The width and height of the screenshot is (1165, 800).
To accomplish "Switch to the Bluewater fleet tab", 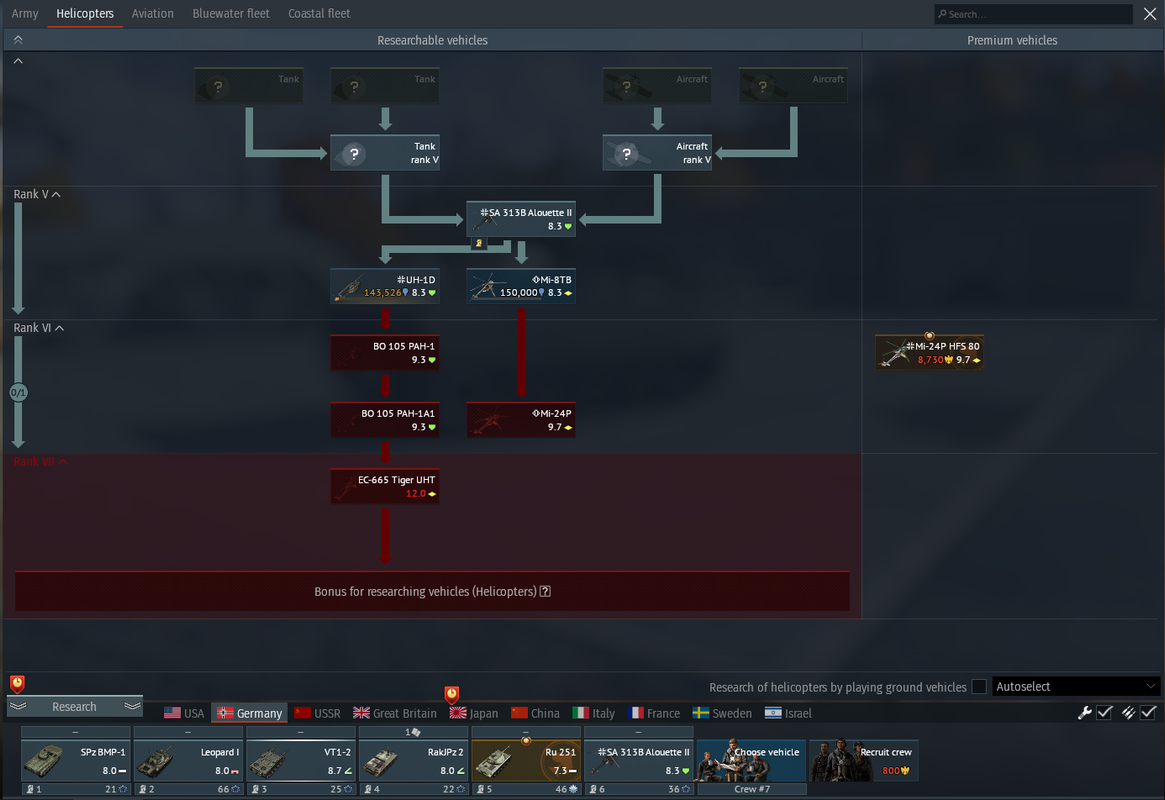I will tap(231, 13).
